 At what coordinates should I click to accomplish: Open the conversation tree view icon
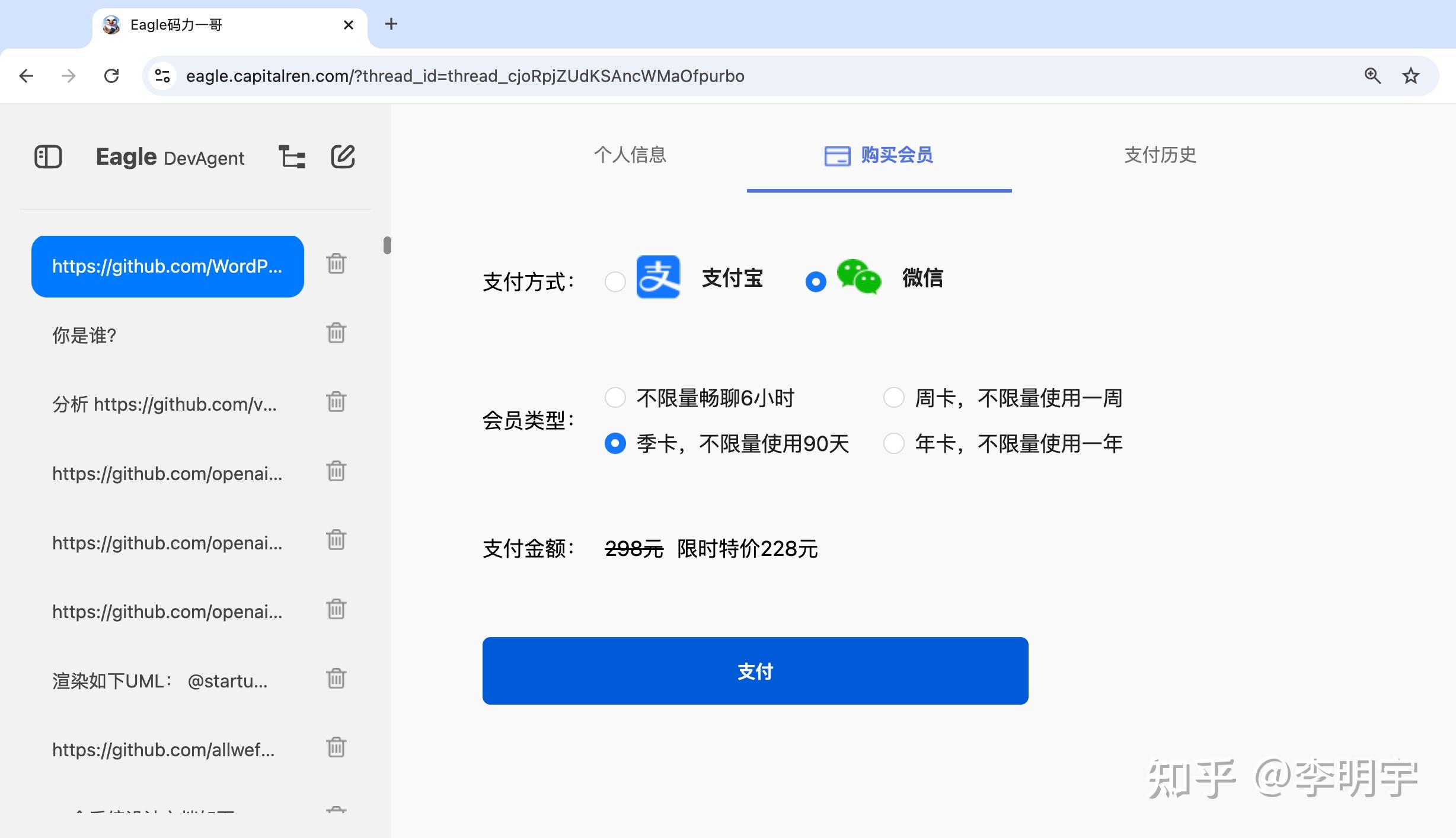pos(292,156)
